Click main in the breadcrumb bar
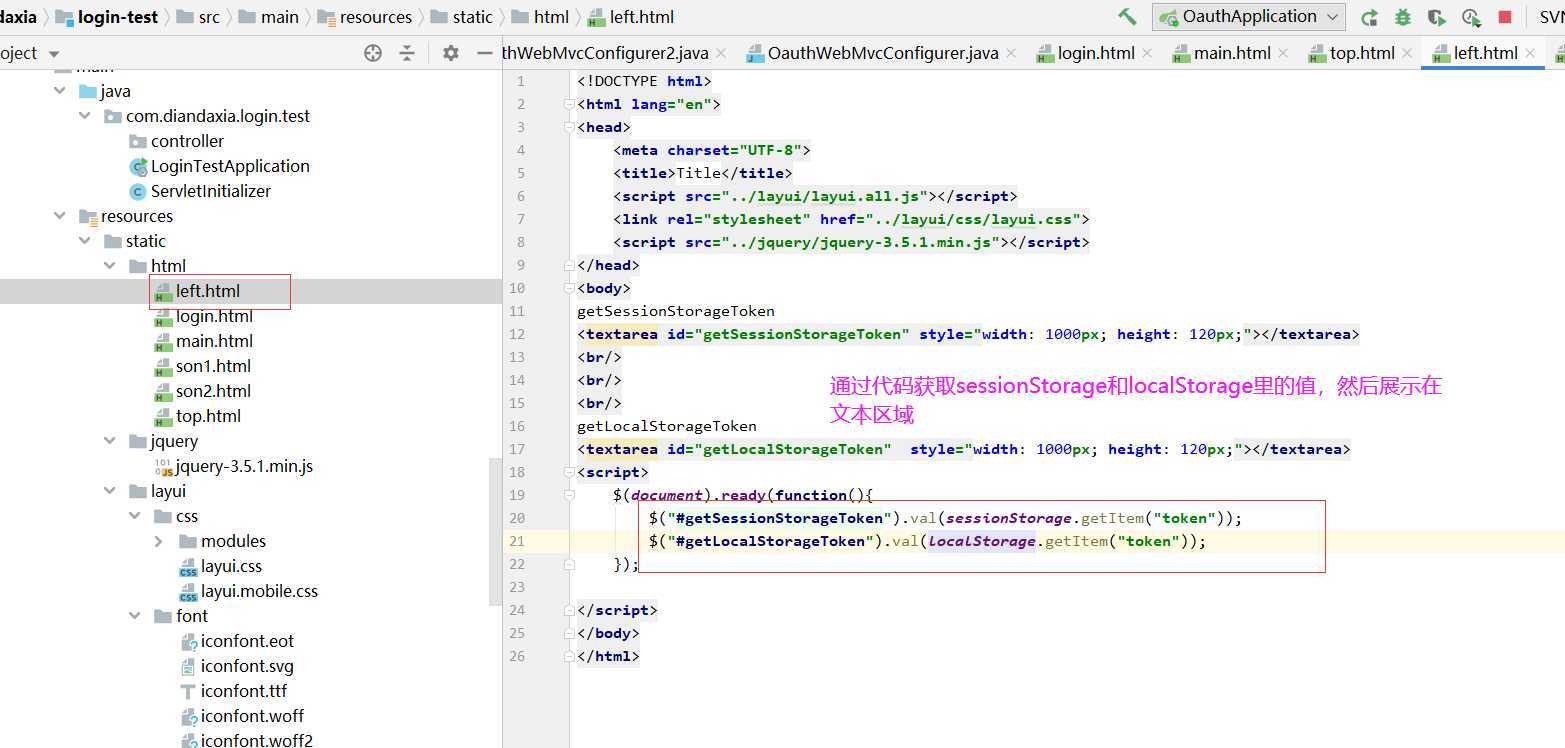This screenshot has height=748, width=1565. coord(268,17)
